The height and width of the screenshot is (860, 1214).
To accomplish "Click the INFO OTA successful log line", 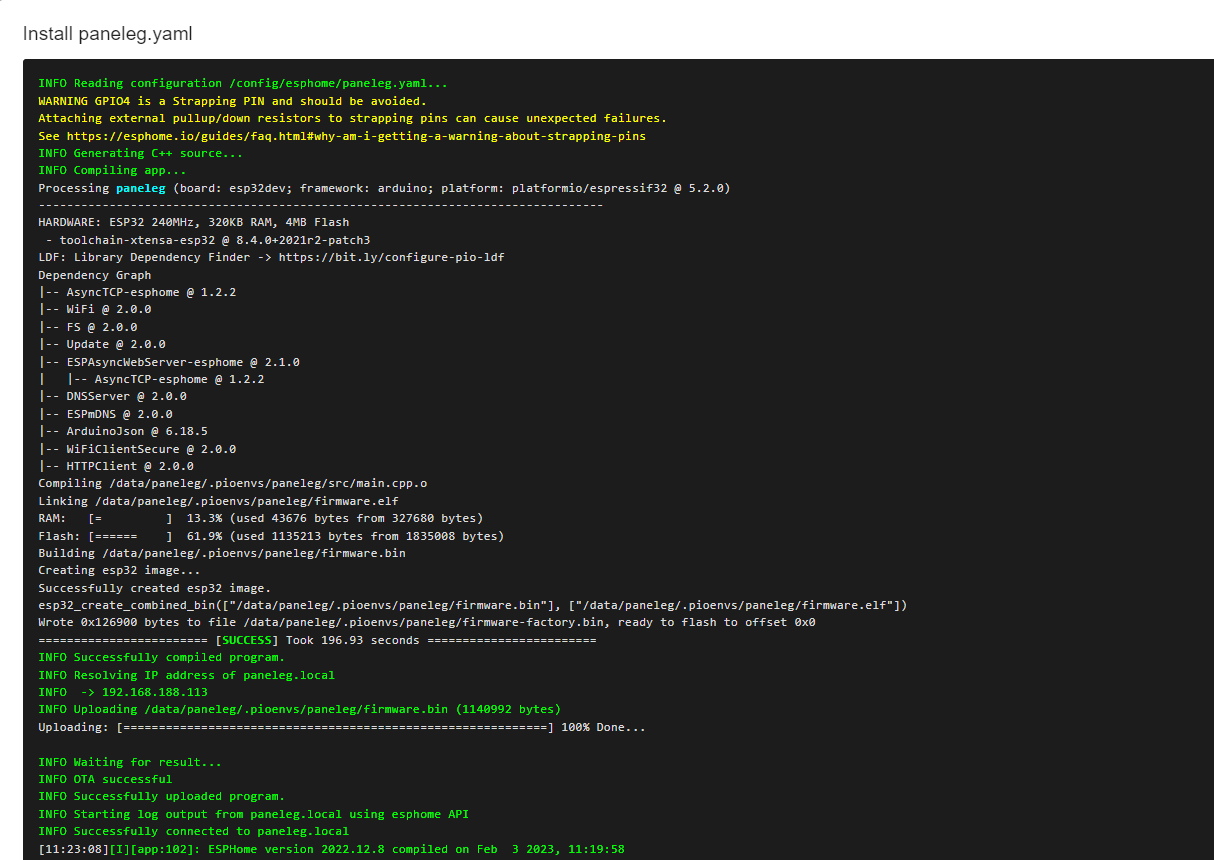I will coord(105,779).
